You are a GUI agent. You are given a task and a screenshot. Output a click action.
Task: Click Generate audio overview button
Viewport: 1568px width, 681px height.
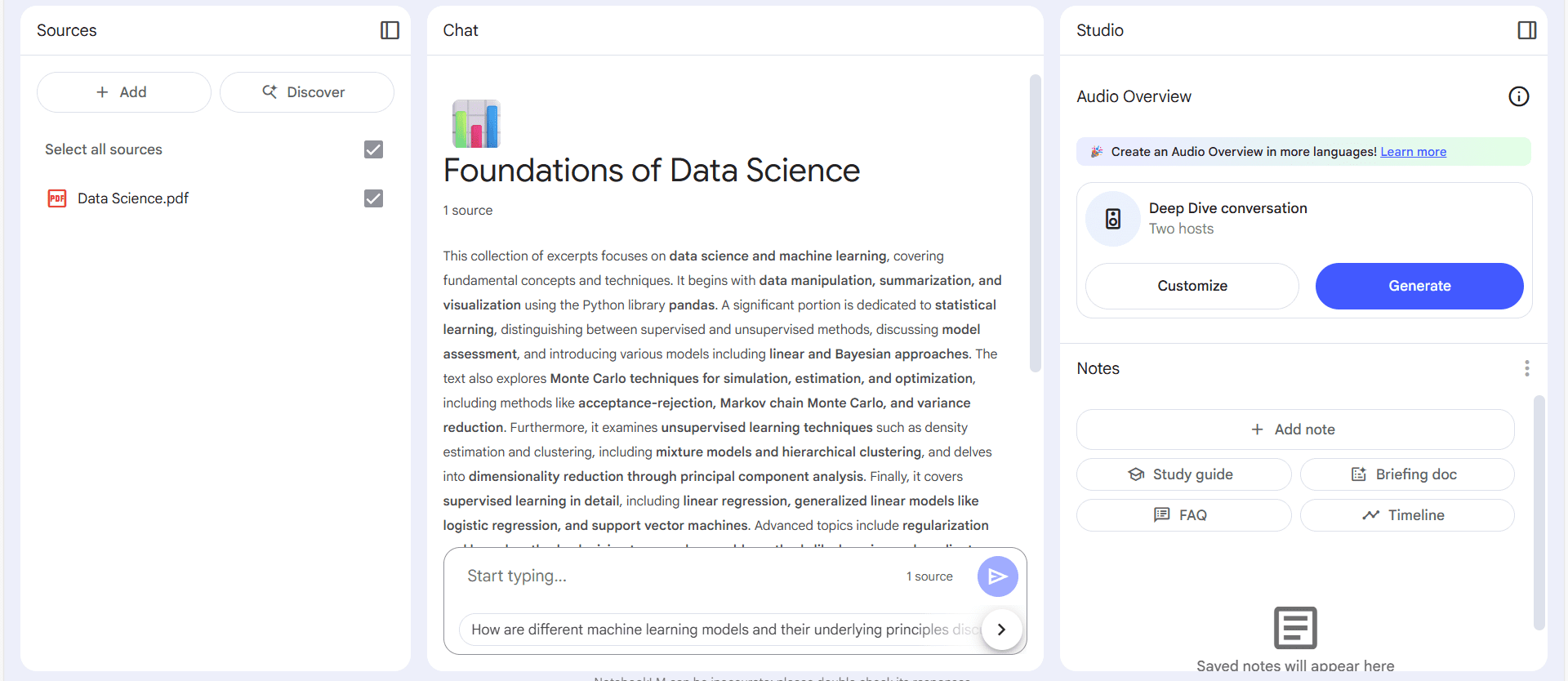[1419, 286]
